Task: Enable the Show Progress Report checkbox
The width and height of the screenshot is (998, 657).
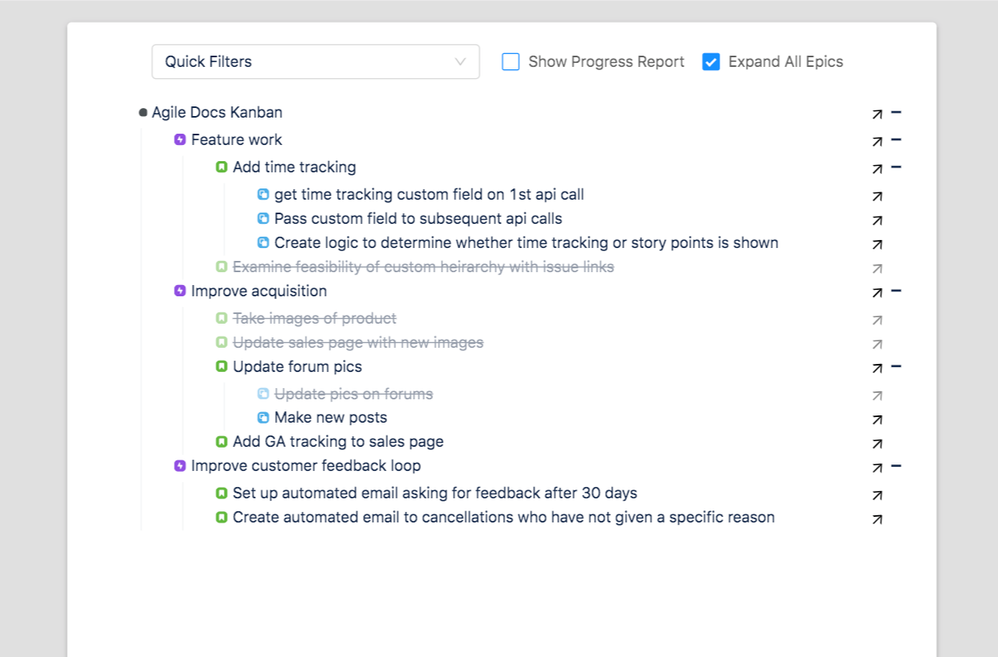Action: point(510,61)
